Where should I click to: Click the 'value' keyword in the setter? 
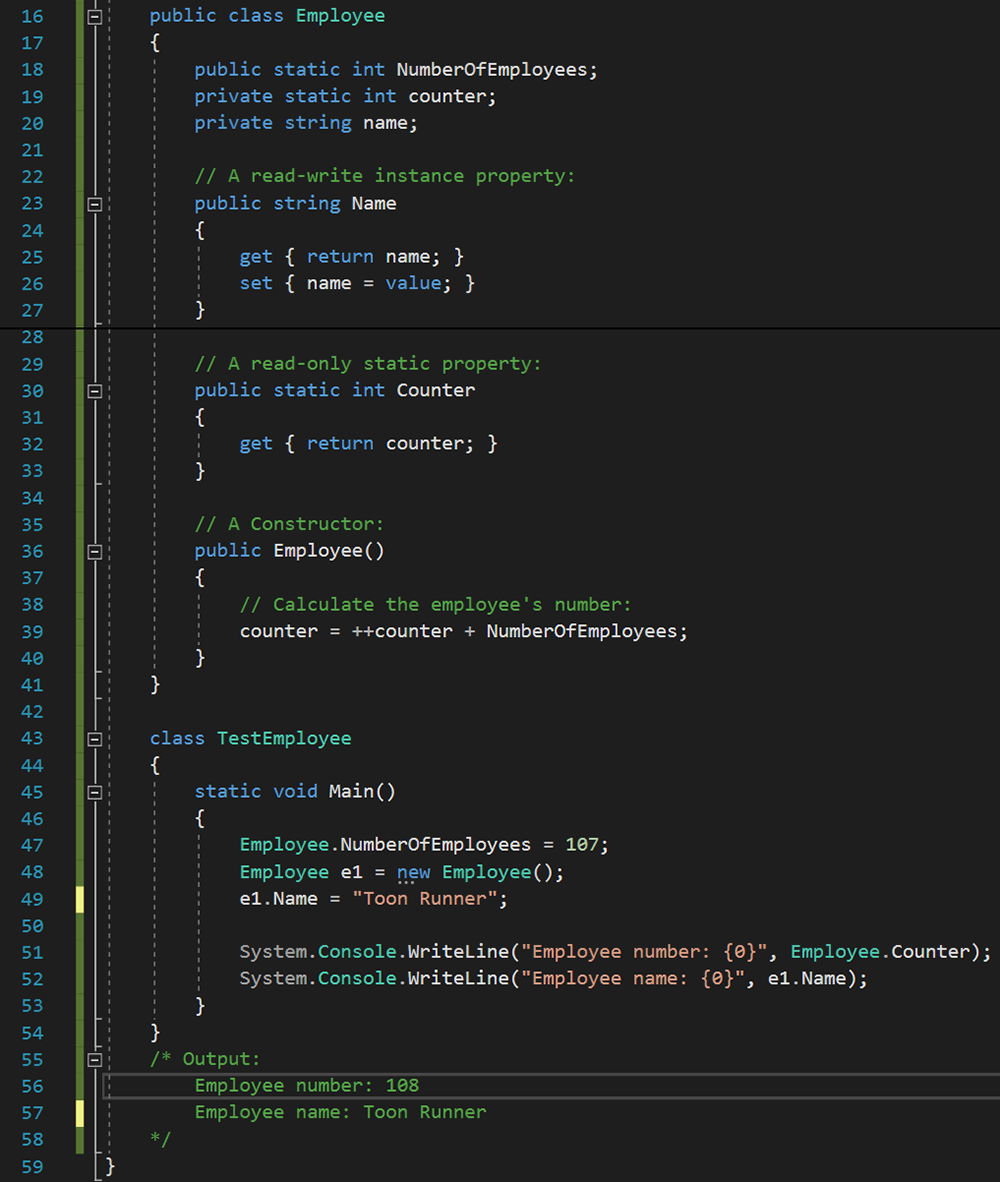tap(413, 283)
